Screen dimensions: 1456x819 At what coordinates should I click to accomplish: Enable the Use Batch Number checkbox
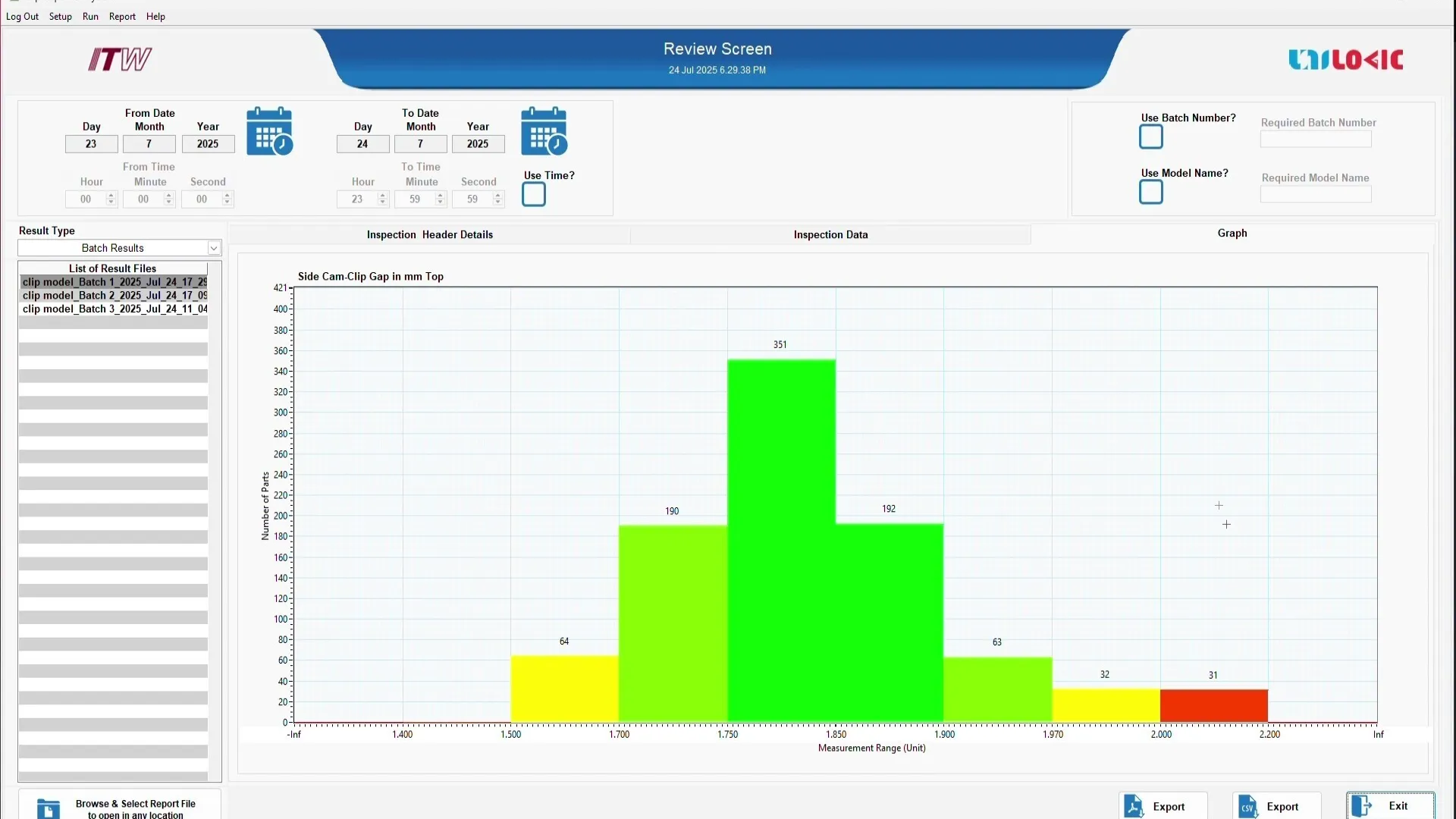[1150, 136]
